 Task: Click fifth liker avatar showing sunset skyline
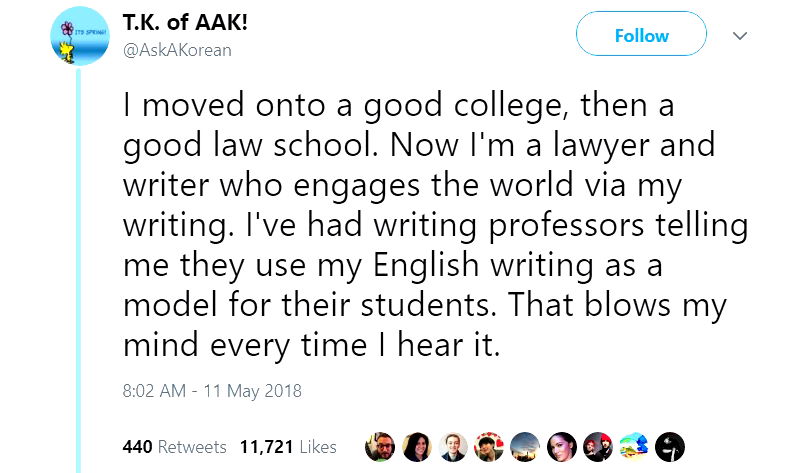coord(524,446)
